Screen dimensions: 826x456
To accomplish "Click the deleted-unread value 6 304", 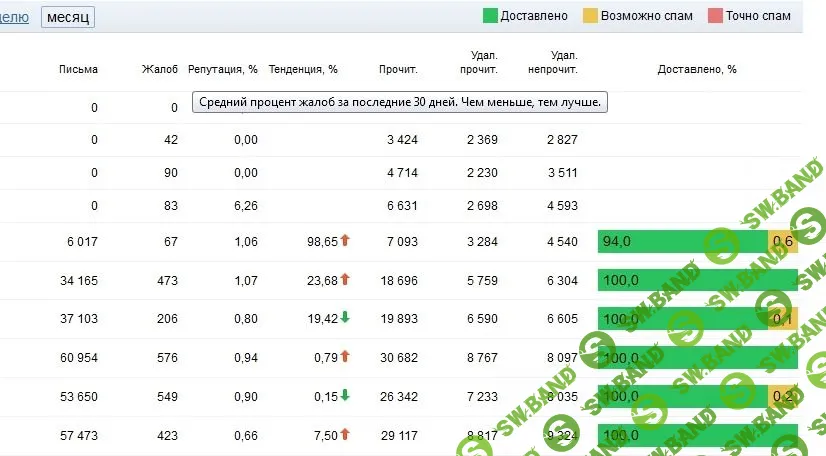I will coord(563,281).
